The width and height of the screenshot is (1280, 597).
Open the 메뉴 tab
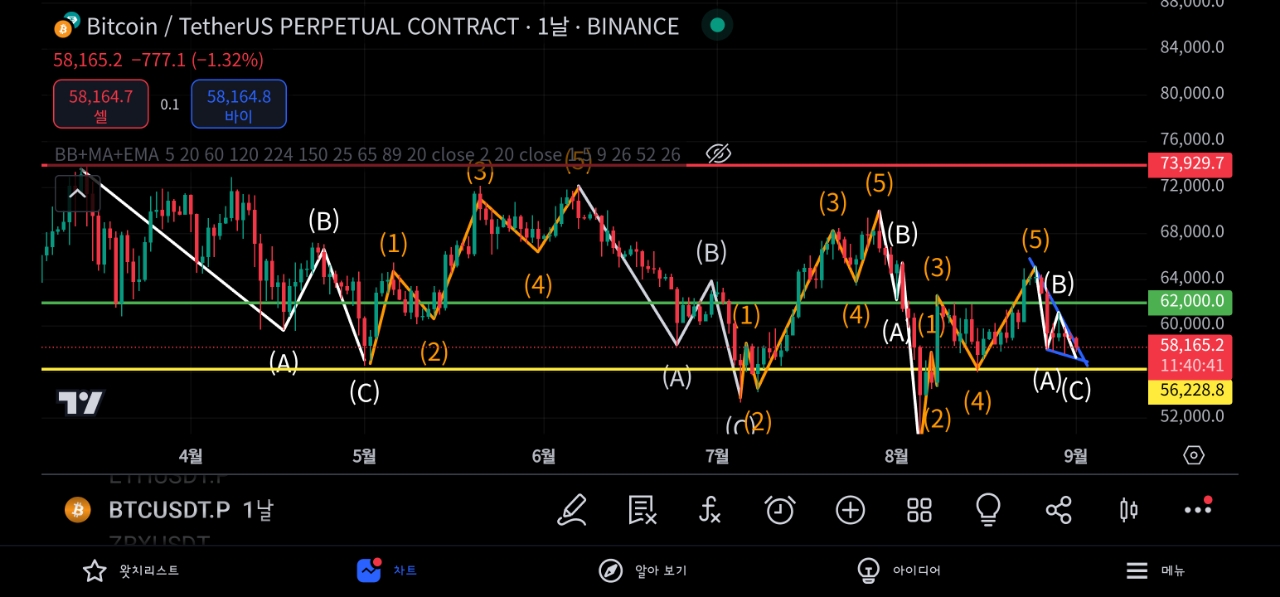coord(1155,571)
